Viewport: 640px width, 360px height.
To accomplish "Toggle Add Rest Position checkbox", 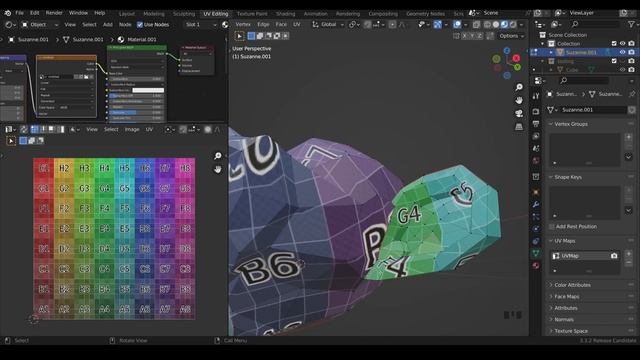I will point(552,227).
